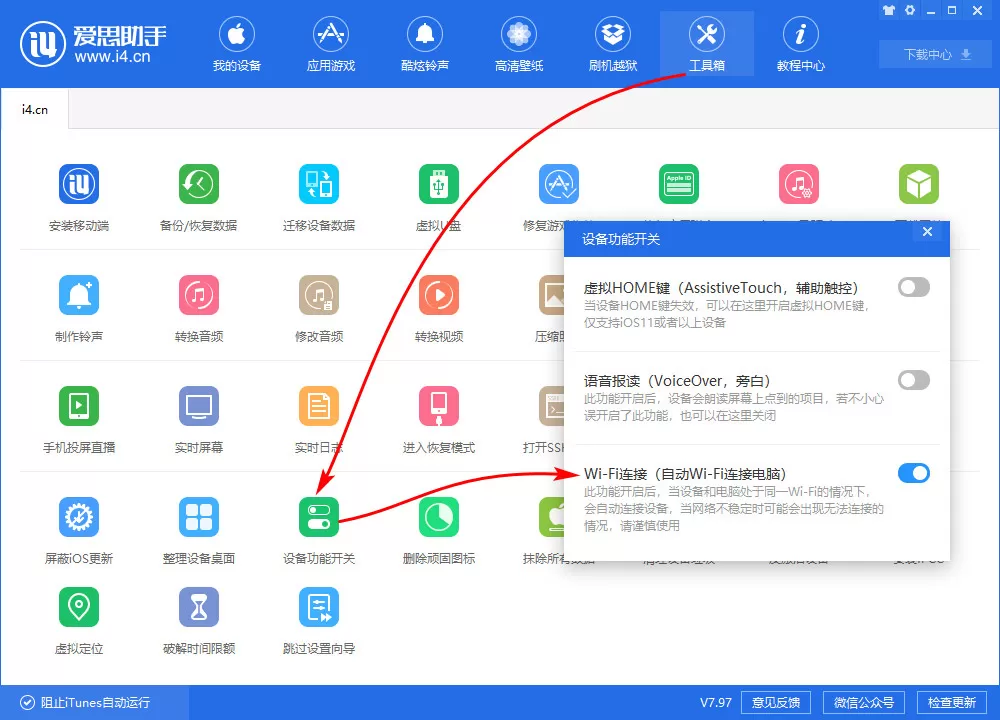
Task: Click the 检查更新 button
Action: pyautogui.click(x=952, y=702)
